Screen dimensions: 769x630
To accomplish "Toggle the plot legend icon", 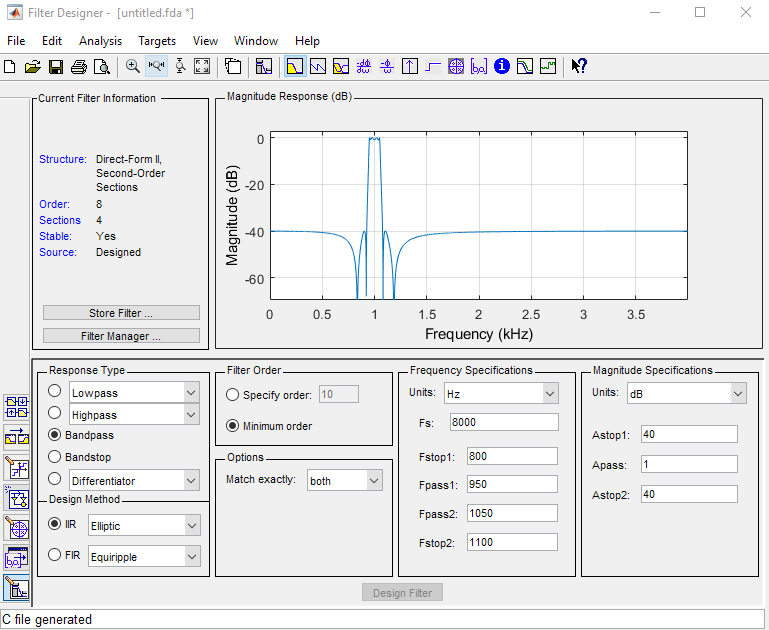I will tap(233, 66).
